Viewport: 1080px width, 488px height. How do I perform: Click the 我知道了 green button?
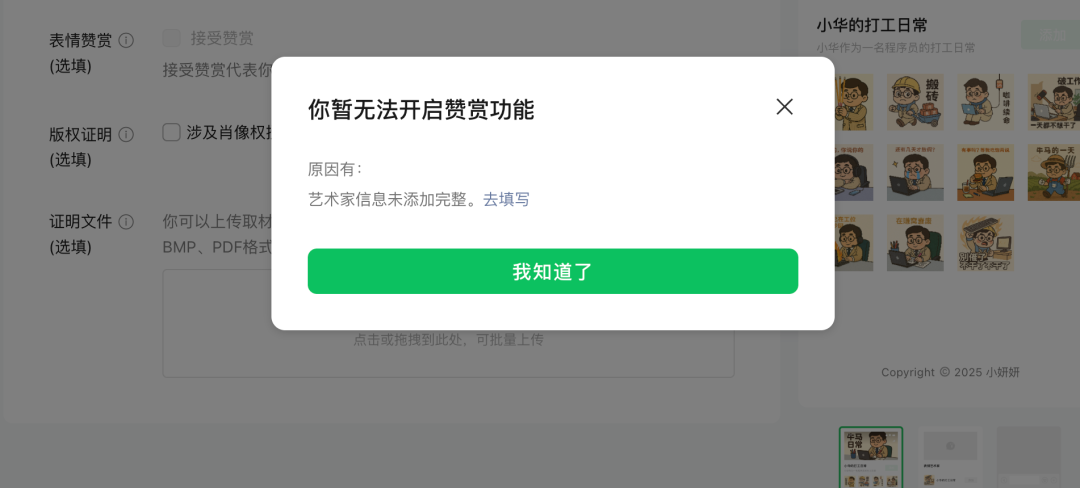pos(552,271)
